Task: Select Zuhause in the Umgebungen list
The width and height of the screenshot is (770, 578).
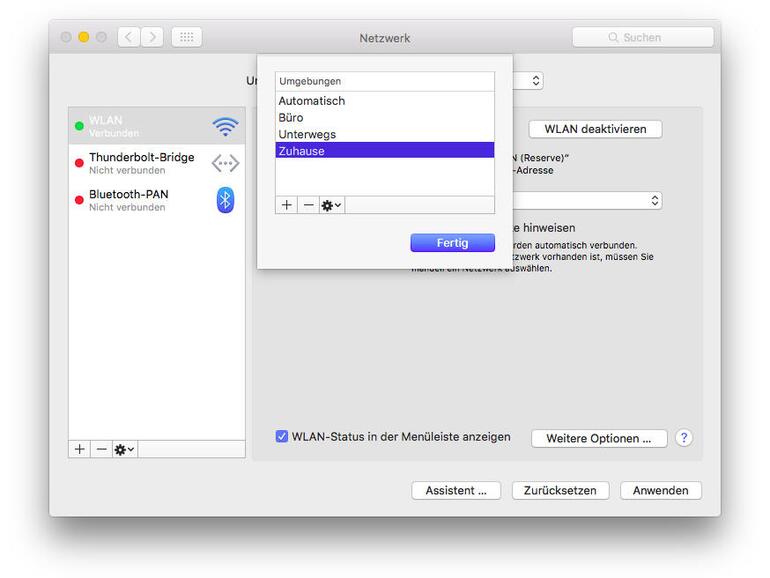Action: tap(385, 150)
